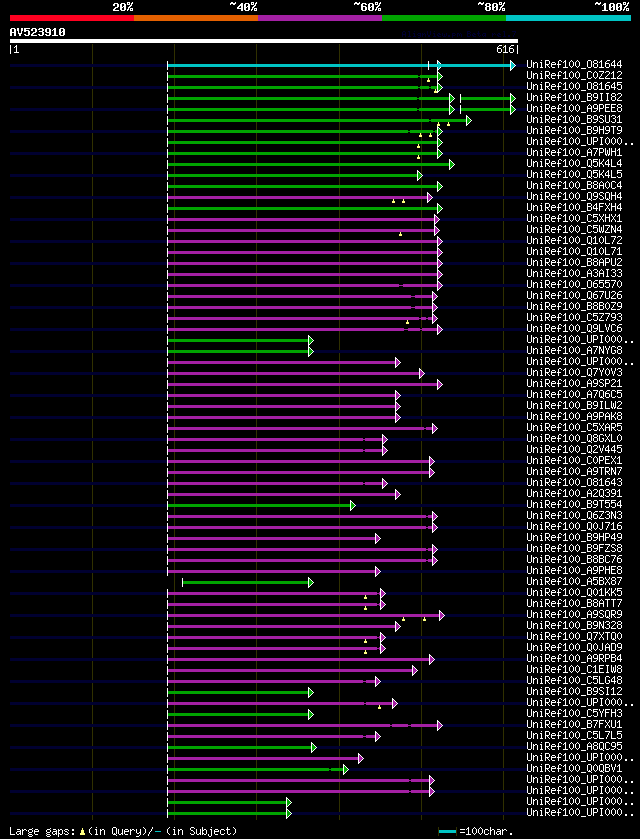The image size is (640, 839).
Task: Click the UniRef100_Q10L72 label
Action: pyautogui.click(x=574, y=240)
